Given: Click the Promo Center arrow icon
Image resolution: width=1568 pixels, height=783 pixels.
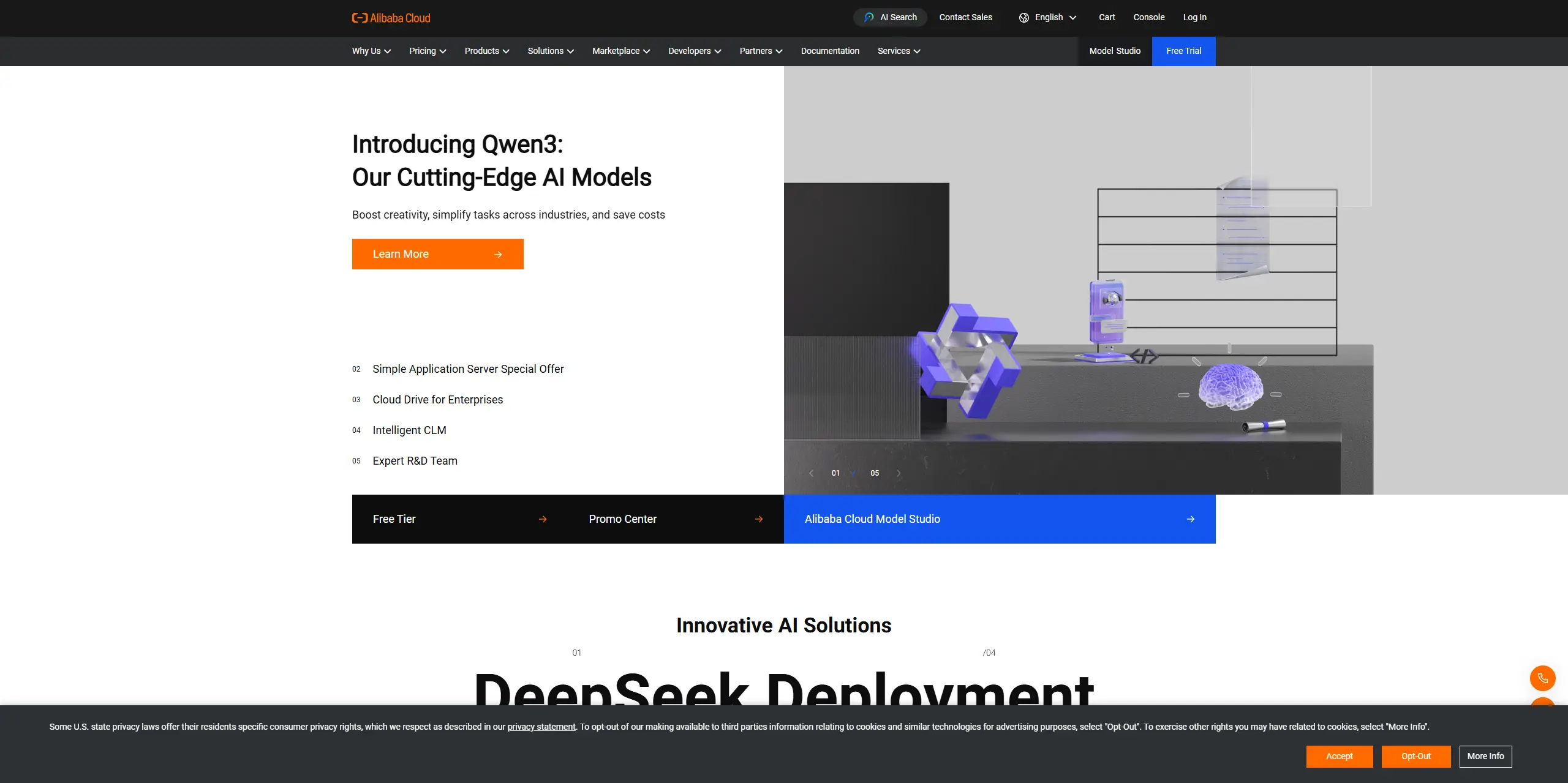Looking at the screenshot, I should point(758,519).
